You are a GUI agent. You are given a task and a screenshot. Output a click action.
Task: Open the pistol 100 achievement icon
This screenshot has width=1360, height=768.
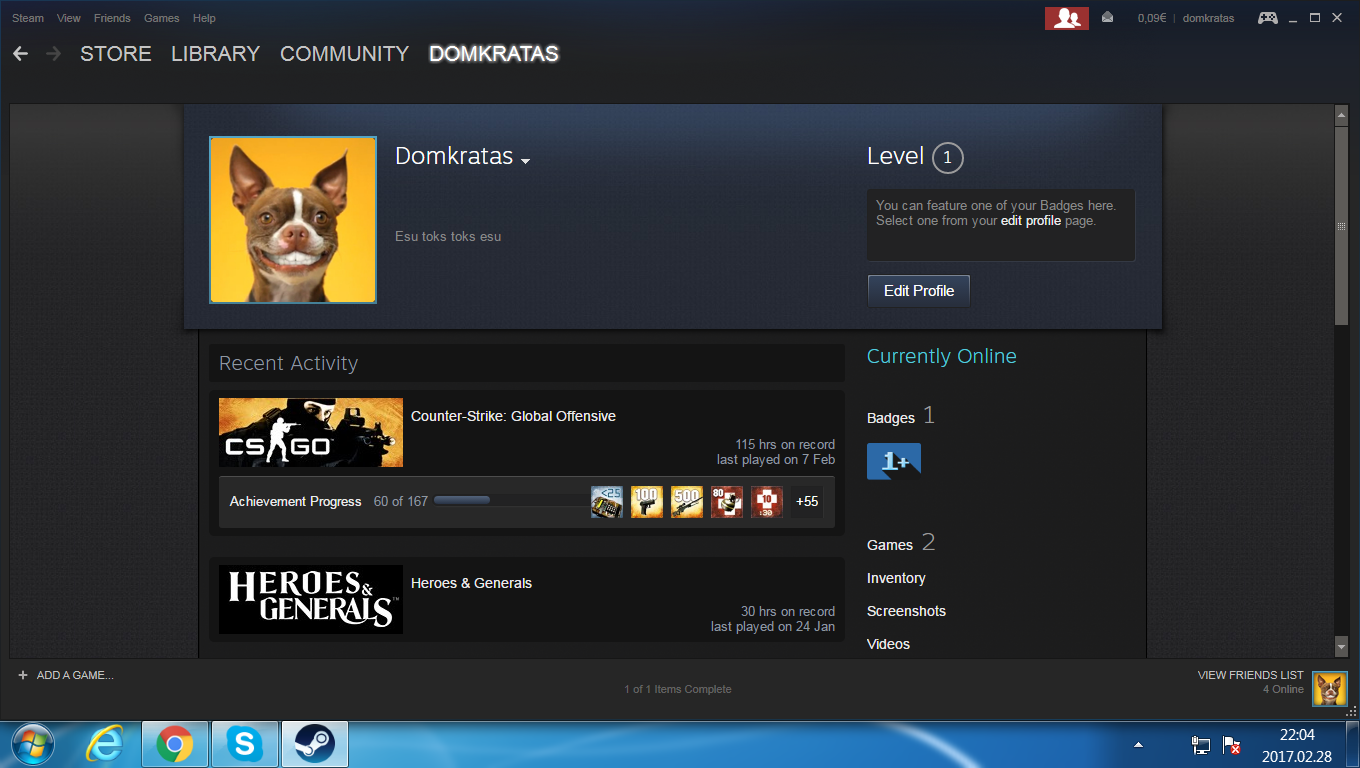[647, 501]
